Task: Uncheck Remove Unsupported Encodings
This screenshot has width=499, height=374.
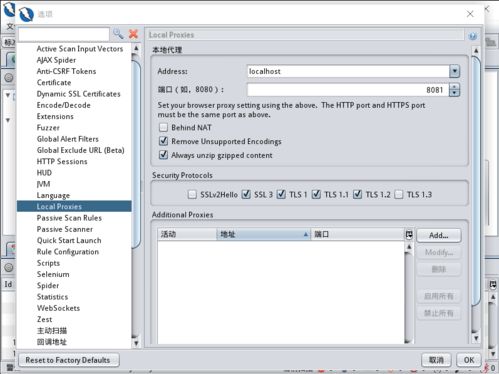Action: pos(163,141)
